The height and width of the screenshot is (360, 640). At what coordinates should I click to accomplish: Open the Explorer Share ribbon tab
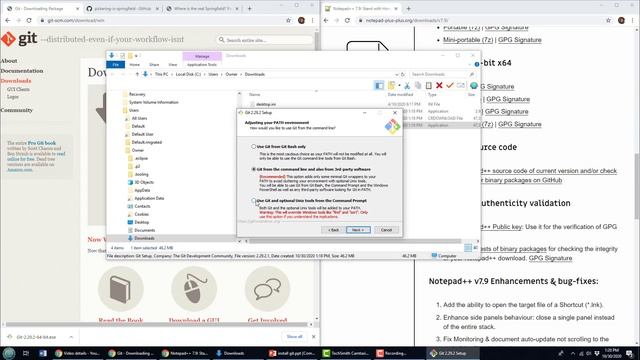point(154,64)
